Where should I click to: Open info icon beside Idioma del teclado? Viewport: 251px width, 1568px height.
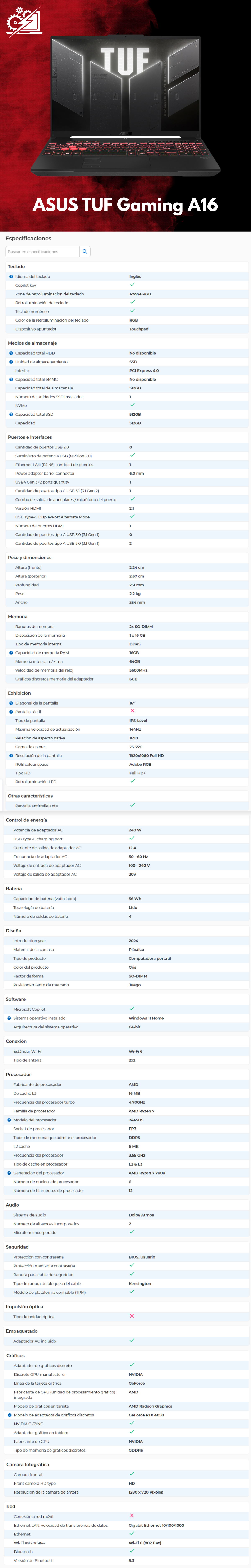click(11, 276)
